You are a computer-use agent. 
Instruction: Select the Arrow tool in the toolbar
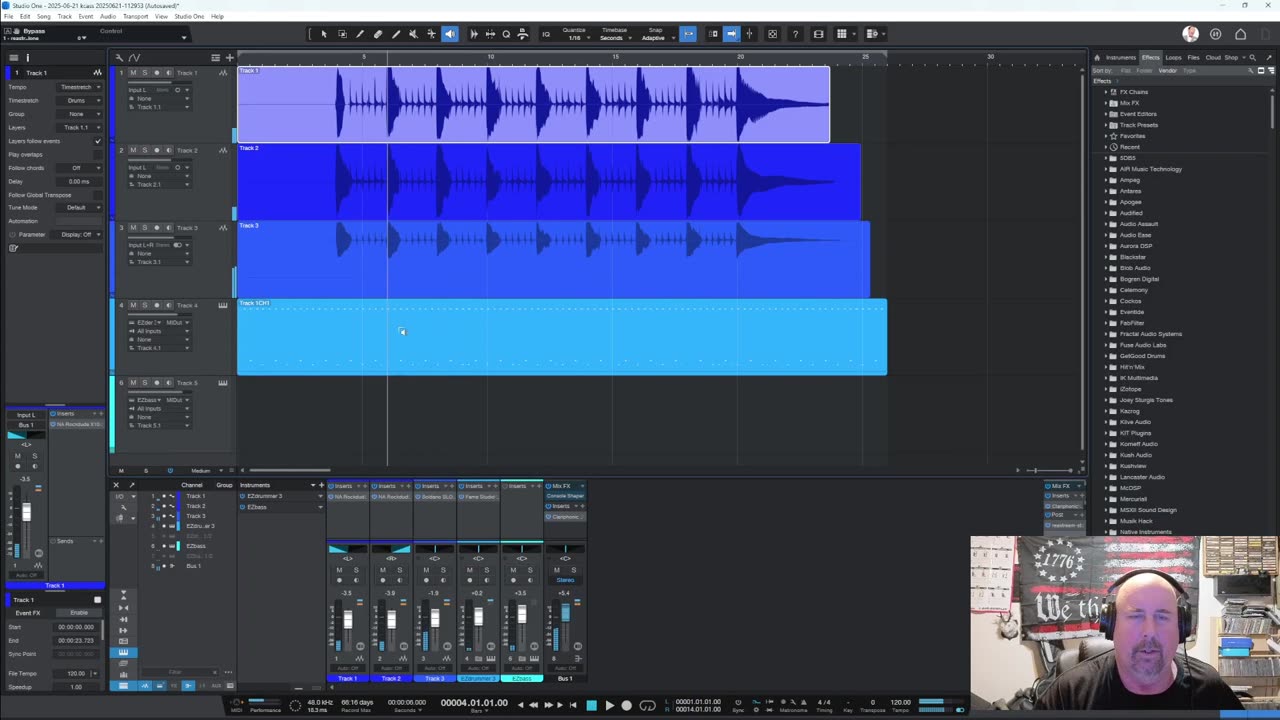324,34
